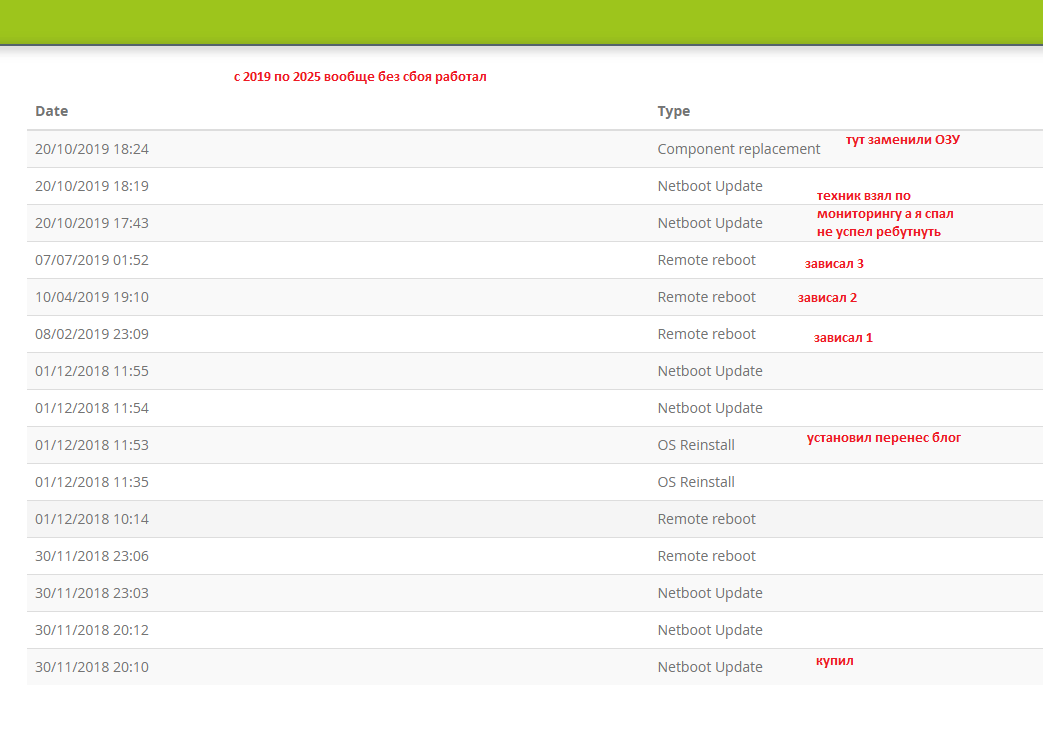
Task: Click Netboot Update in 20/10/2019 17:43 row
Action: [x=709, y=223]
